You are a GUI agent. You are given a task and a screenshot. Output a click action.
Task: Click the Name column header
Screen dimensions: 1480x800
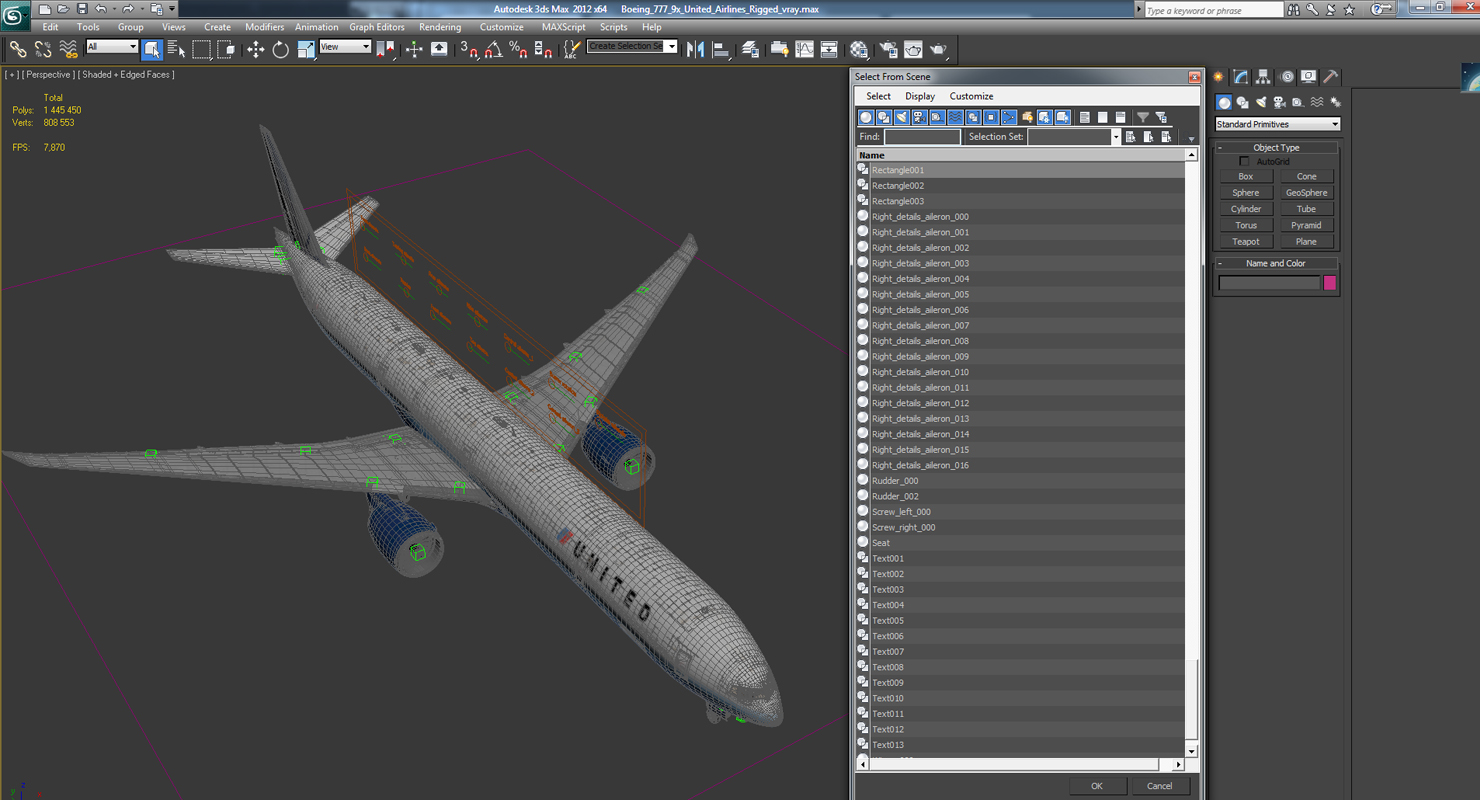tap(1020, 155)
